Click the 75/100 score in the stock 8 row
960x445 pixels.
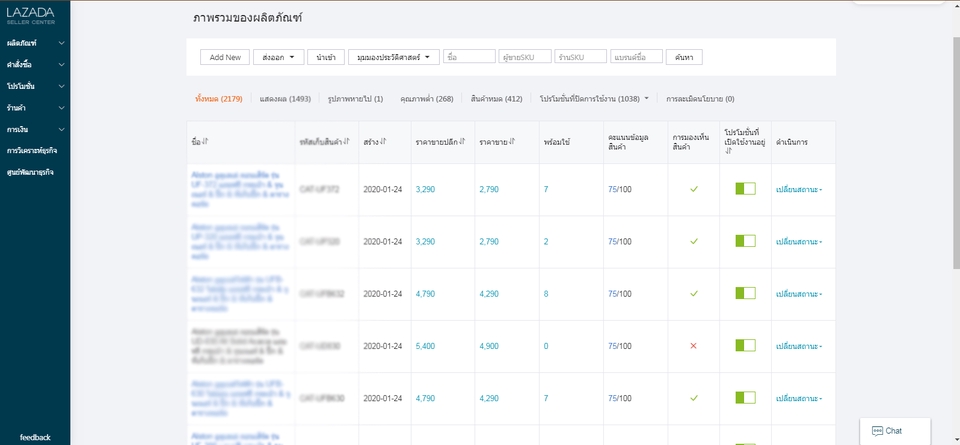click(x=620, y=294)
